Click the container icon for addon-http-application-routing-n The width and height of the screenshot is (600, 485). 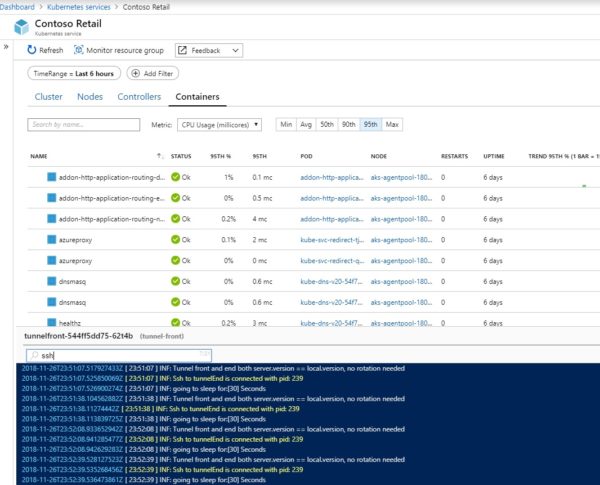tap(51, 219)
